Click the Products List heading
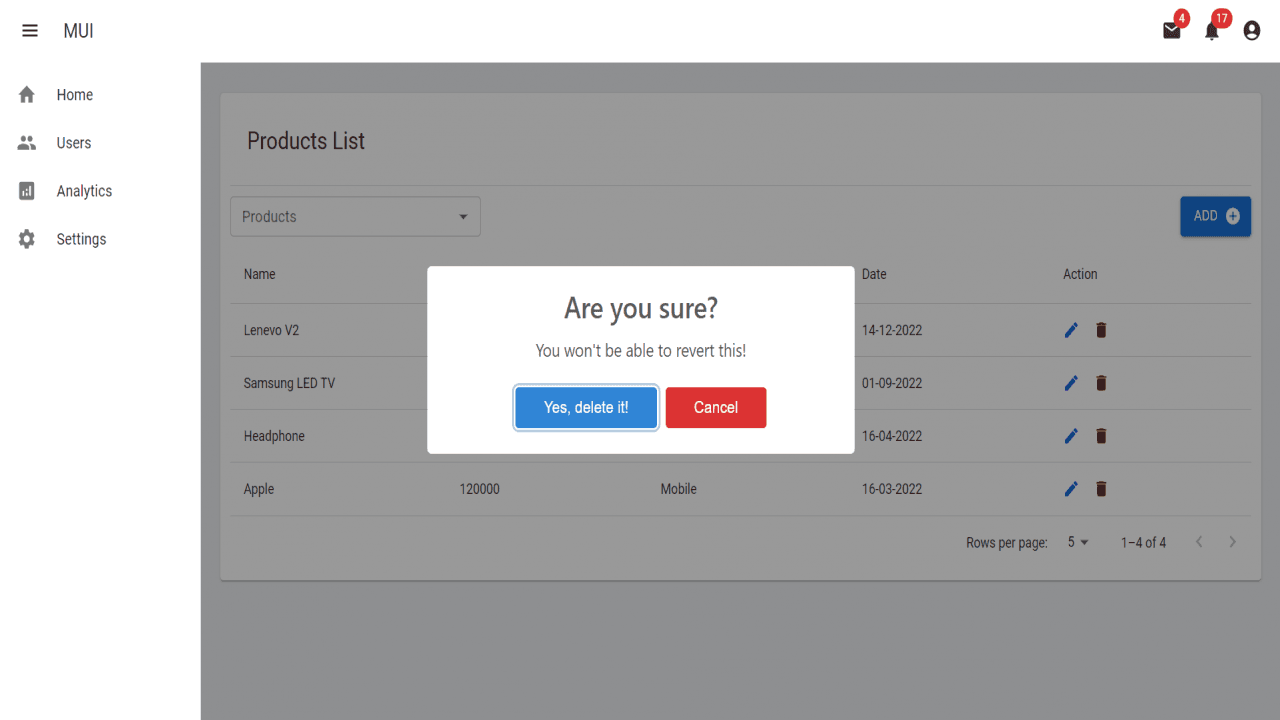This screenshot has height=720, width=1280. [x=306, y=141]
